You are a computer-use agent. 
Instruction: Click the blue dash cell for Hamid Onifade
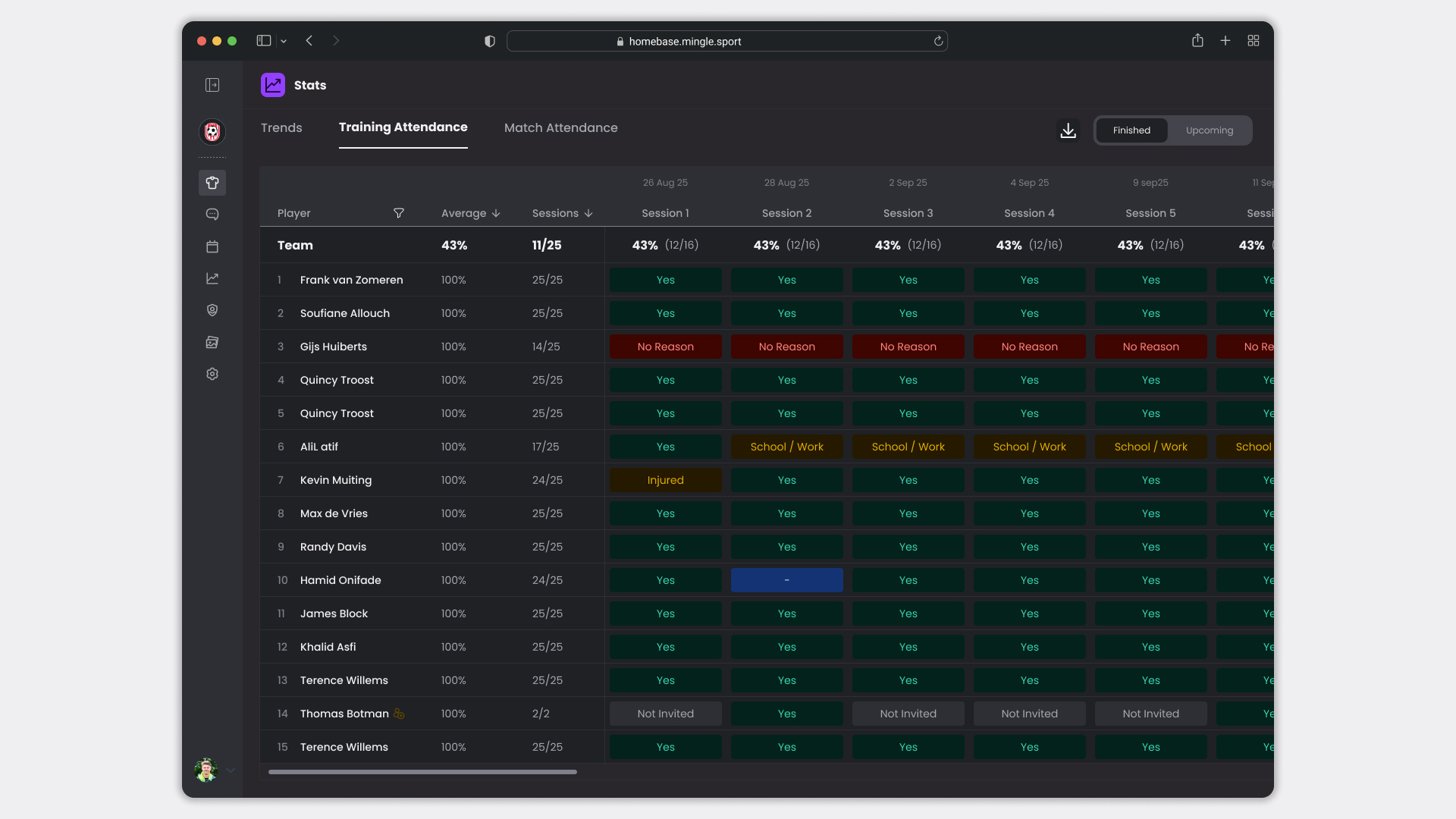click(x=786, y=580)
